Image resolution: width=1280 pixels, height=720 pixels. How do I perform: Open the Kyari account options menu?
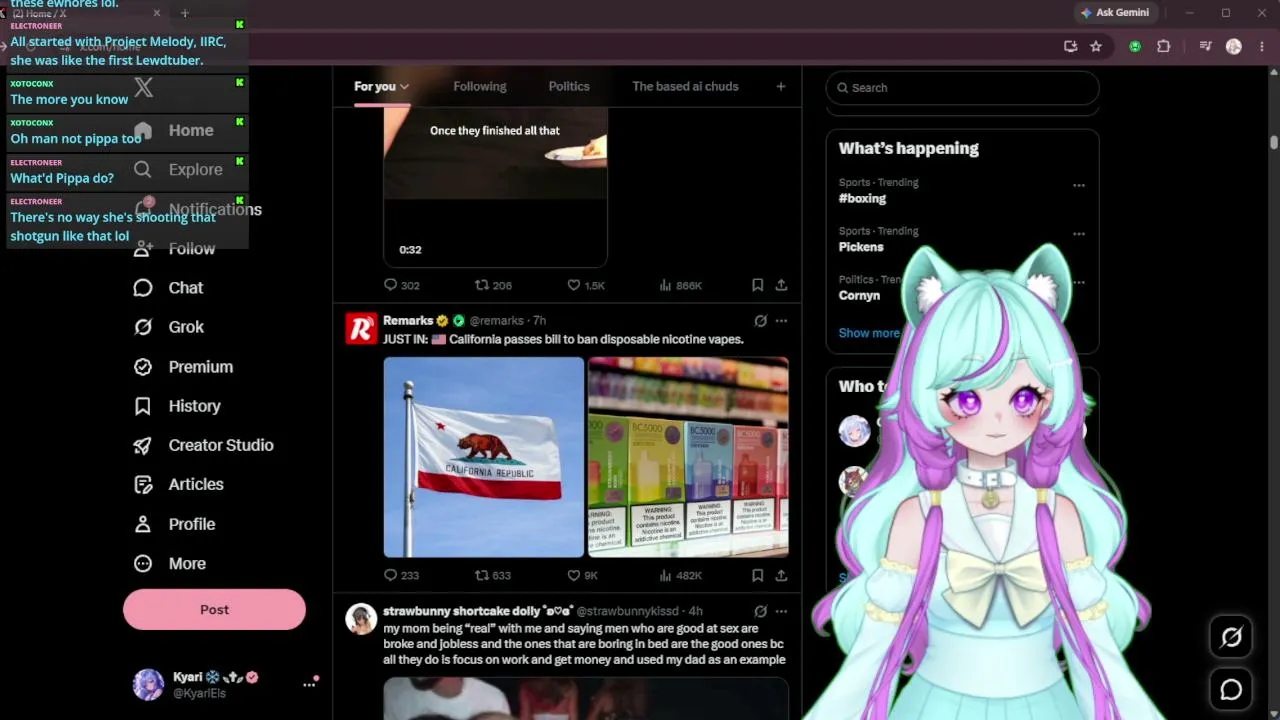click(309, 684)
